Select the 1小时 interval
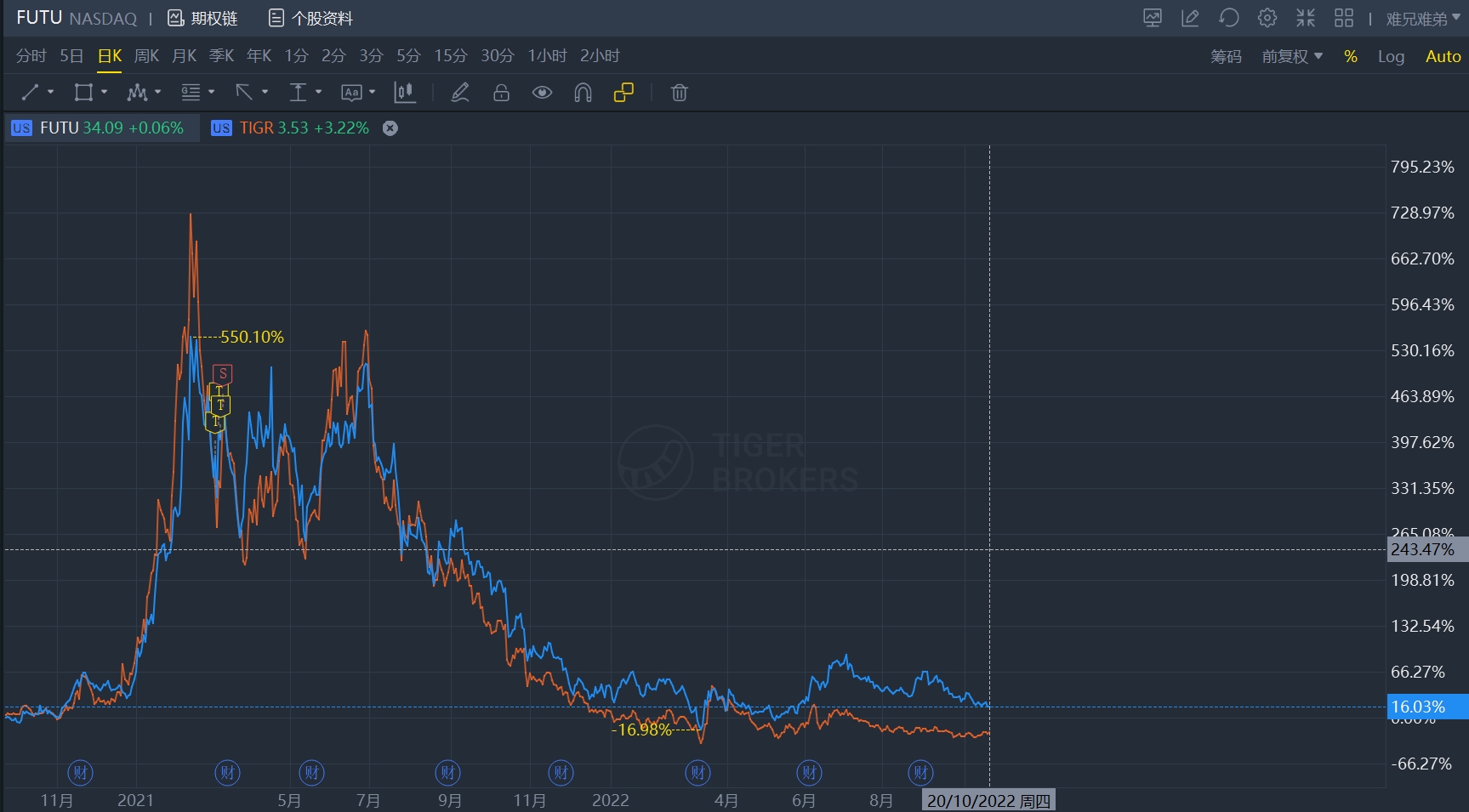The width and height of the screenshot is (1469, 812). point(547,56)
